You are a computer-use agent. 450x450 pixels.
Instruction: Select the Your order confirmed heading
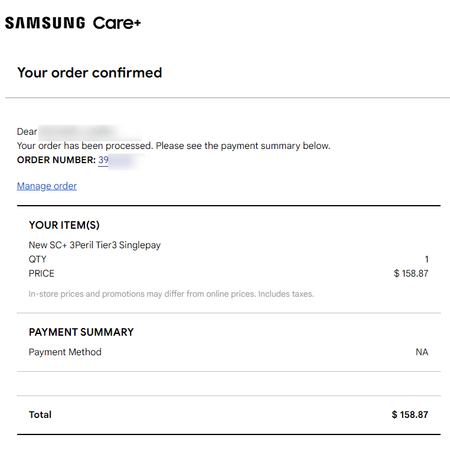(90, 73)
